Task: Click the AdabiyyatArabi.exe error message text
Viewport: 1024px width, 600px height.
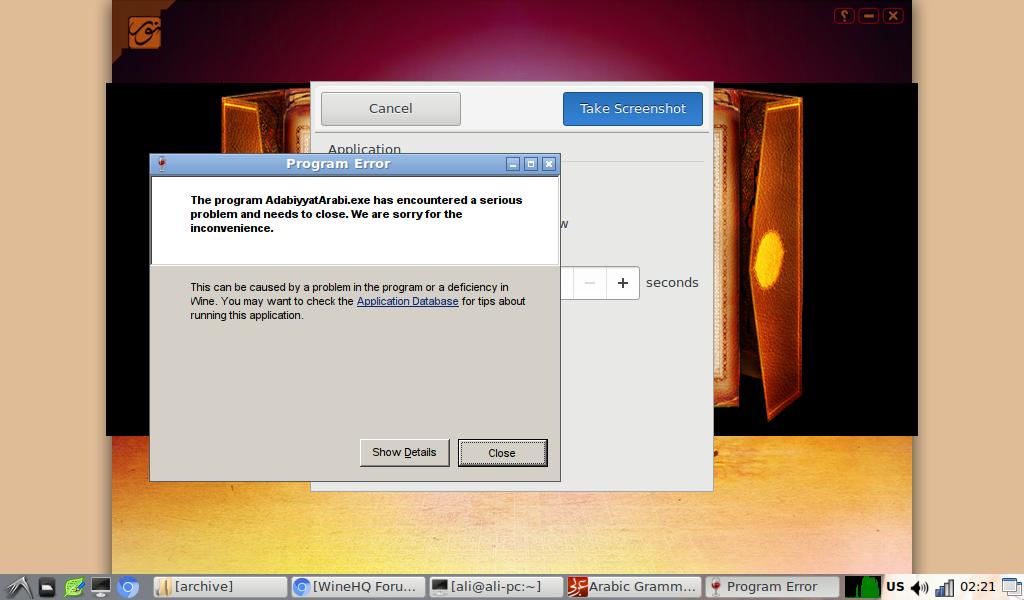Action: [356, 214]
